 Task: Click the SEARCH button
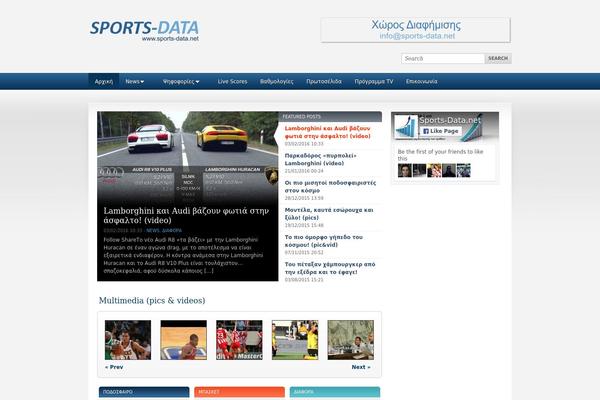(498, 59)
